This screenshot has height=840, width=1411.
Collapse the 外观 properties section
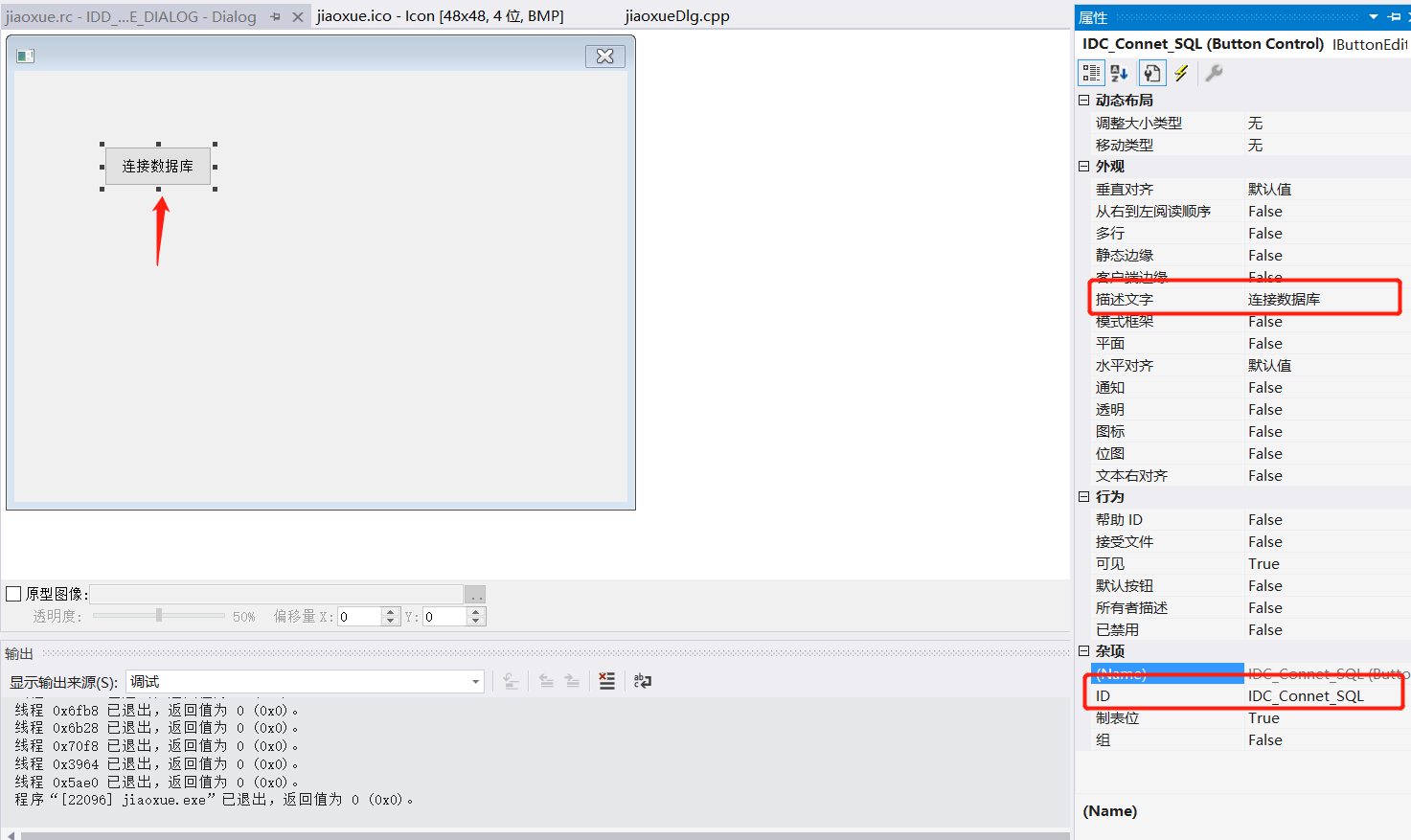1083,166
